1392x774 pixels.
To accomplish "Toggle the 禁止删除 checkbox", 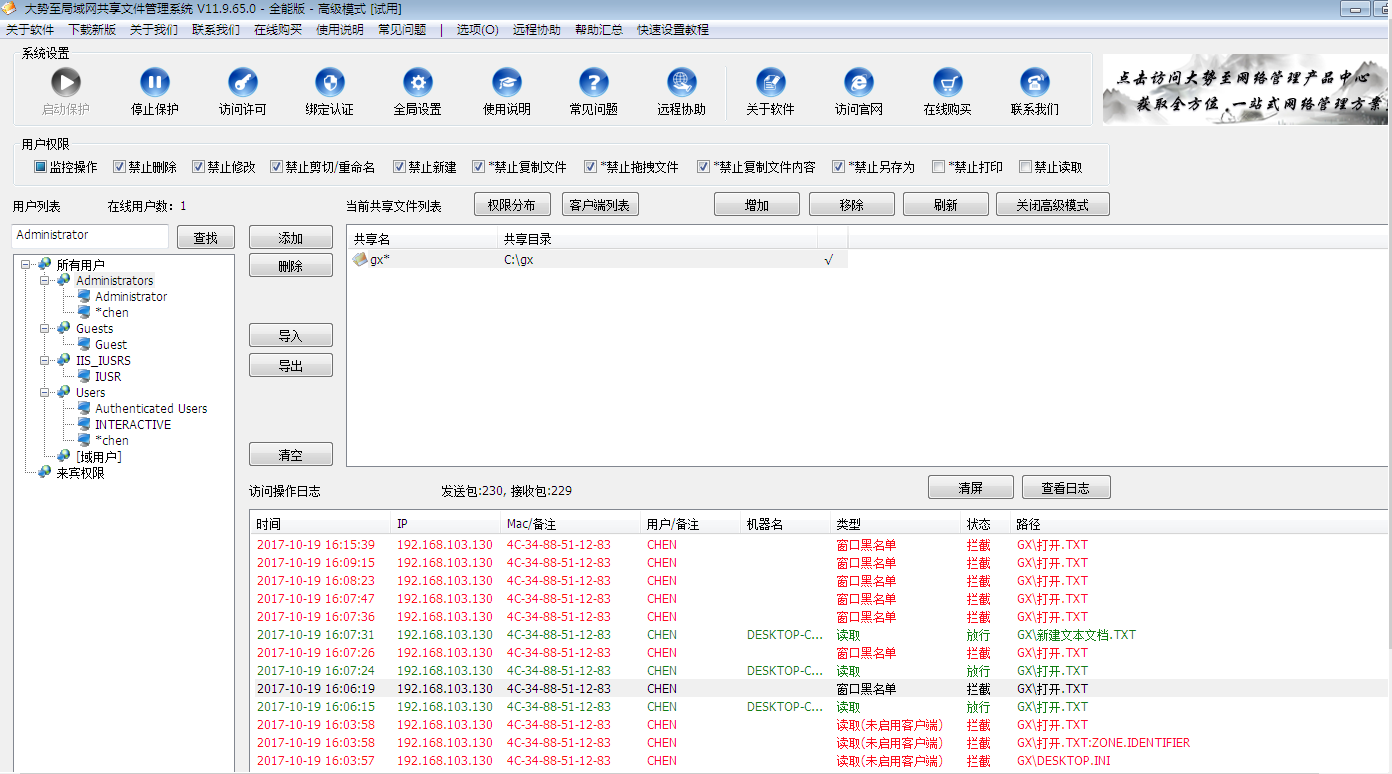I will pyautogui.click(x=120, y=167).
